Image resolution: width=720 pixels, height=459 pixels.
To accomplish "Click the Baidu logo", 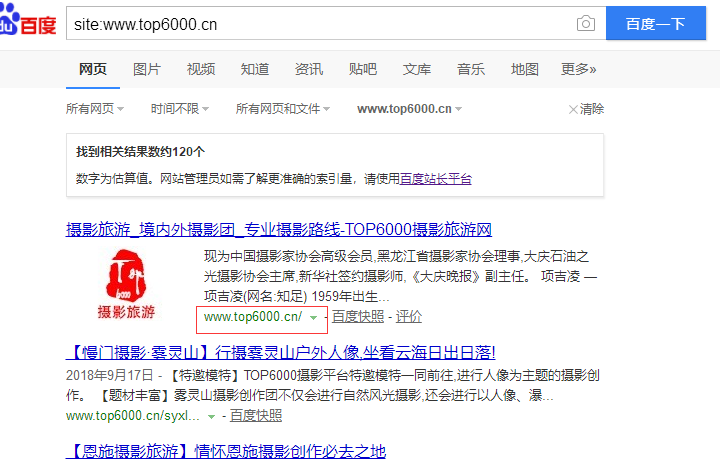I will tap(27, 22).
